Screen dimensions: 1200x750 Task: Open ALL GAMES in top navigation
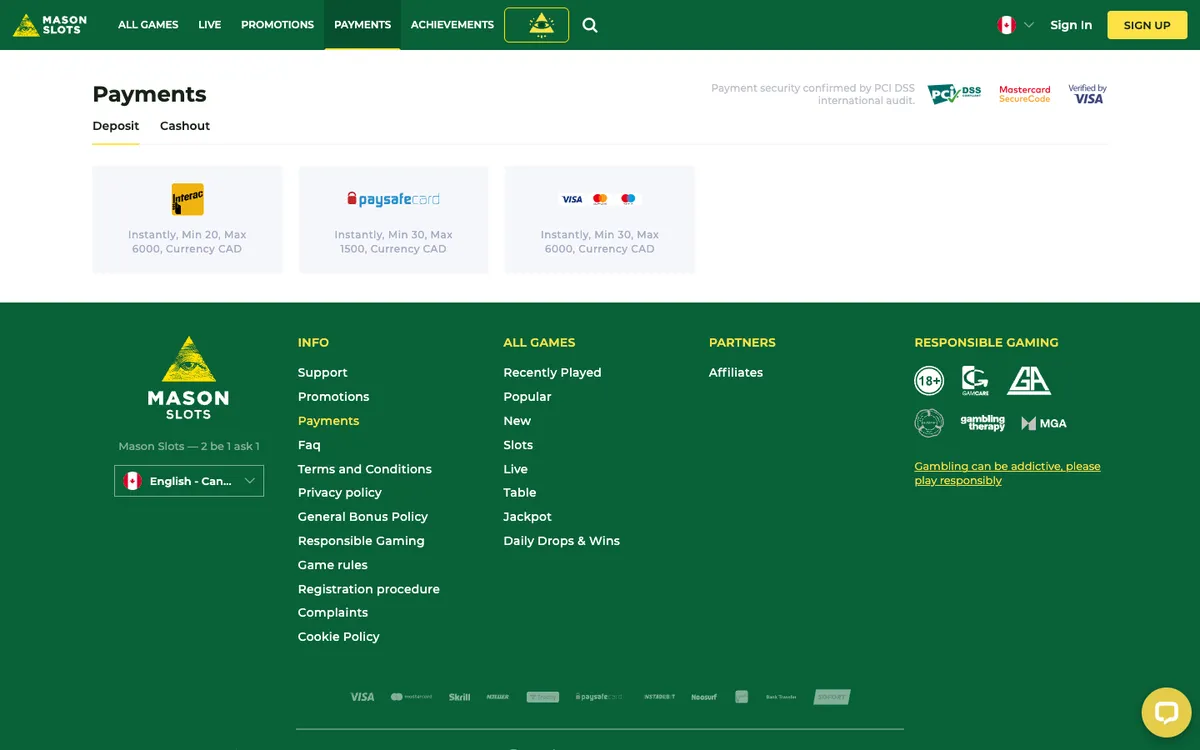pos(148,25)
